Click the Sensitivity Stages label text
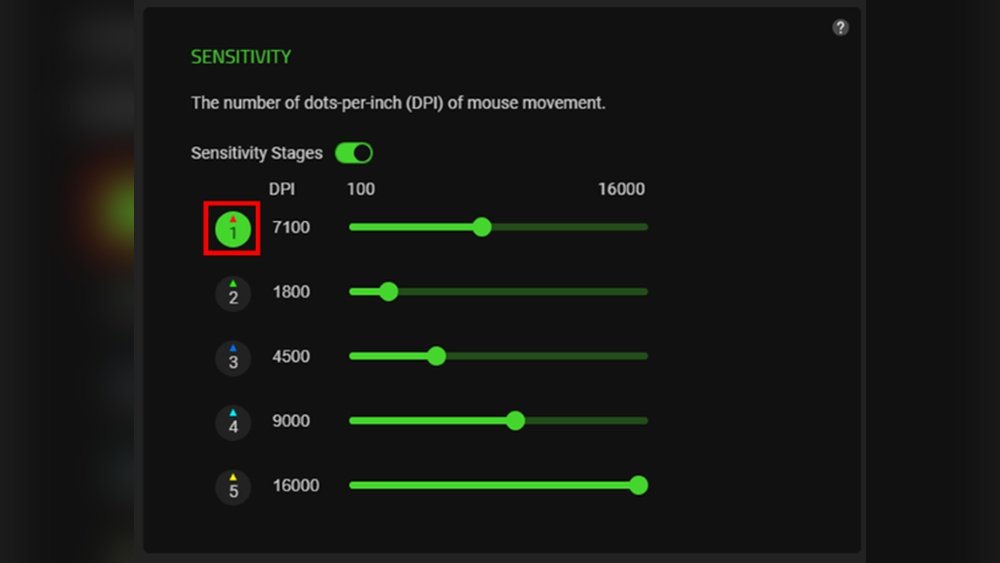1000x563 pixels. [x=257, y=153]
